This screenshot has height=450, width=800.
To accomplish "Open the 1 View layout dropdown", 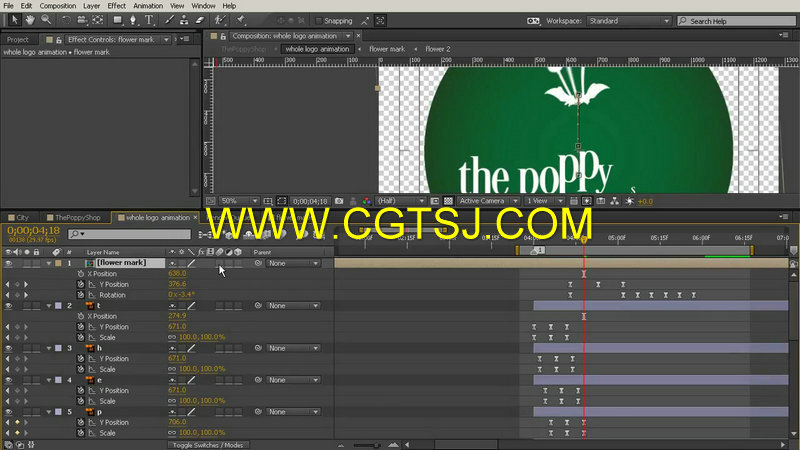I will pos(545,201).
